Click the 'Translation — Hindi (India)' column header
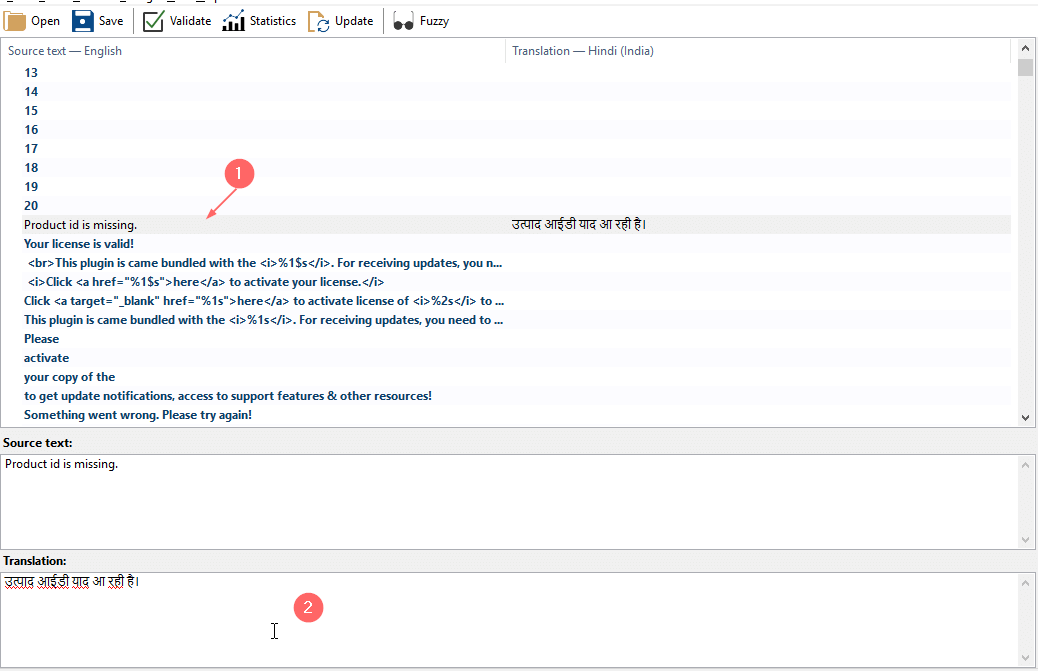1038x671 pixels. [x=582, y=51]
